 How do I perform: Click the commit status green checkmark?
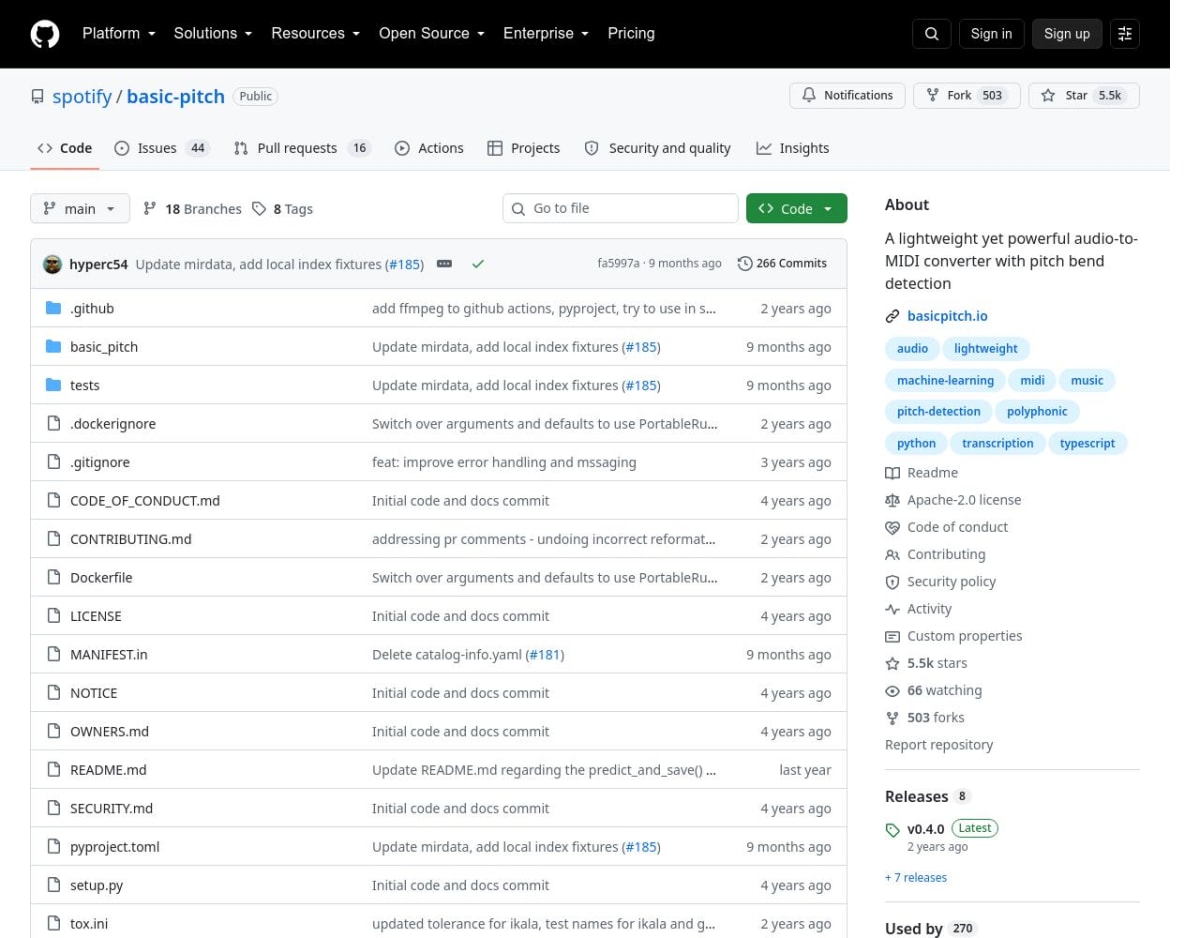[478, 264]
